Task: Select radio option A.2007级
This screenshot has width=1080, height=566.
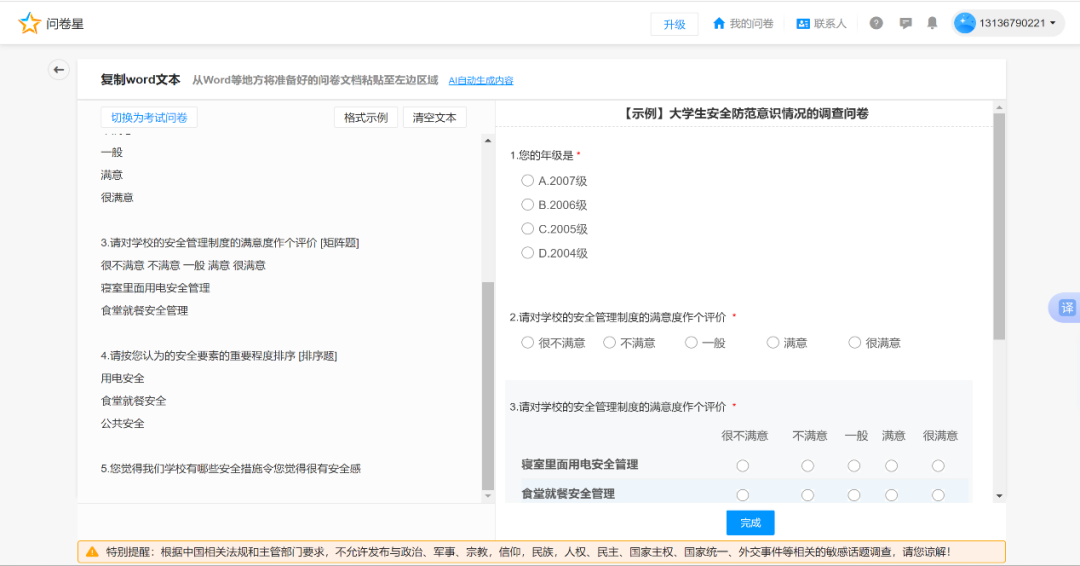Action: tap(528, 180)
